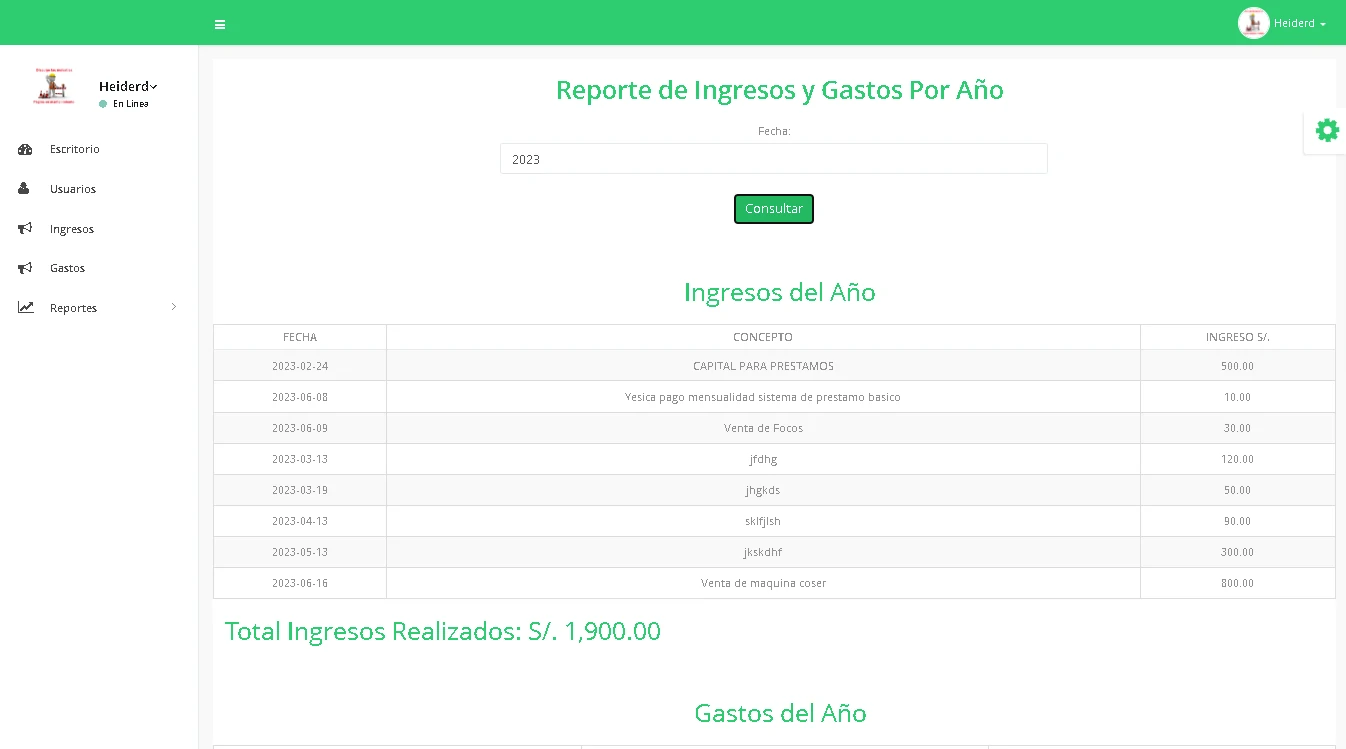Click the green status dot next to En Linea
The height and width of the screenshot is (749, 1346).
(x=104, y=103)
